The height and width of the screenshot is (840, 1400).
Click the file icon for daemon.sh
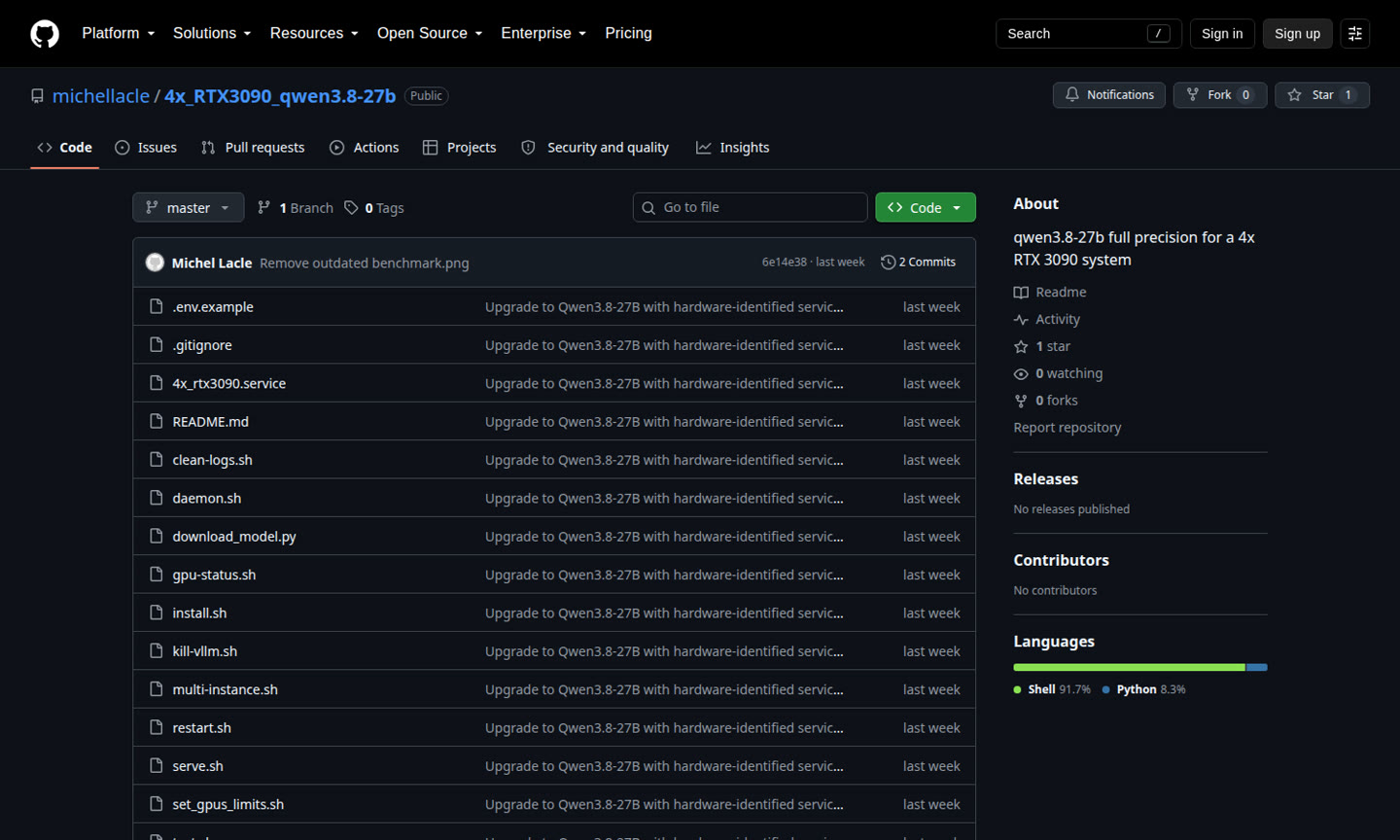[156, 498]
